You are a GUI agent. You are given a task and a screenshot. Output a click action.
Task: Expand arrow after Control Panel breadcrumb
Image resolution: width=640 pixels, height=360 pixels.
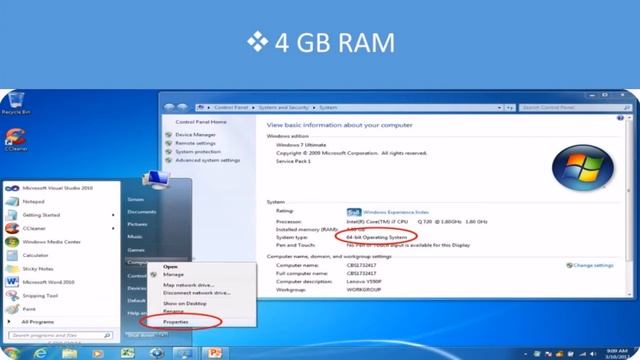[x=253, y=108]
